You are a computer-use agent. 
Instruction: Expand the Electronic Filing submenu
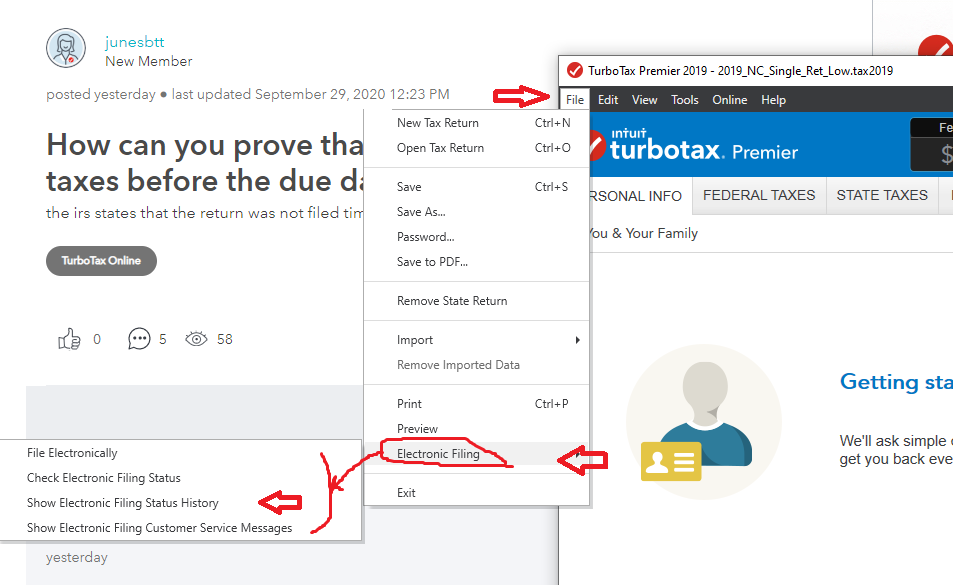point(476,454)
